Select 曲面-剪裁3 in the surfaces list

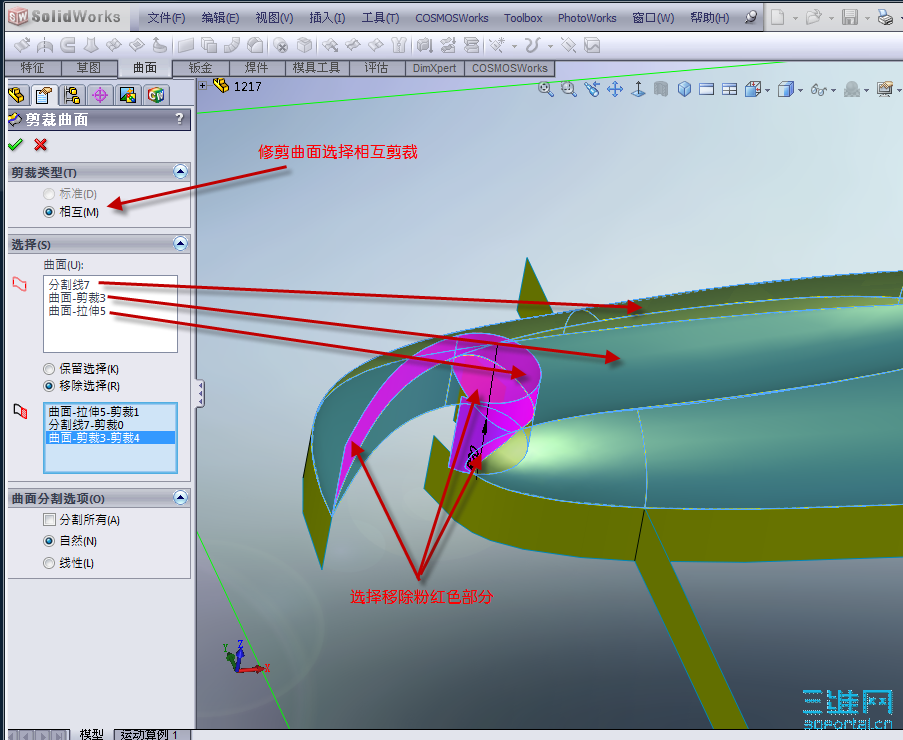[77, 298]
